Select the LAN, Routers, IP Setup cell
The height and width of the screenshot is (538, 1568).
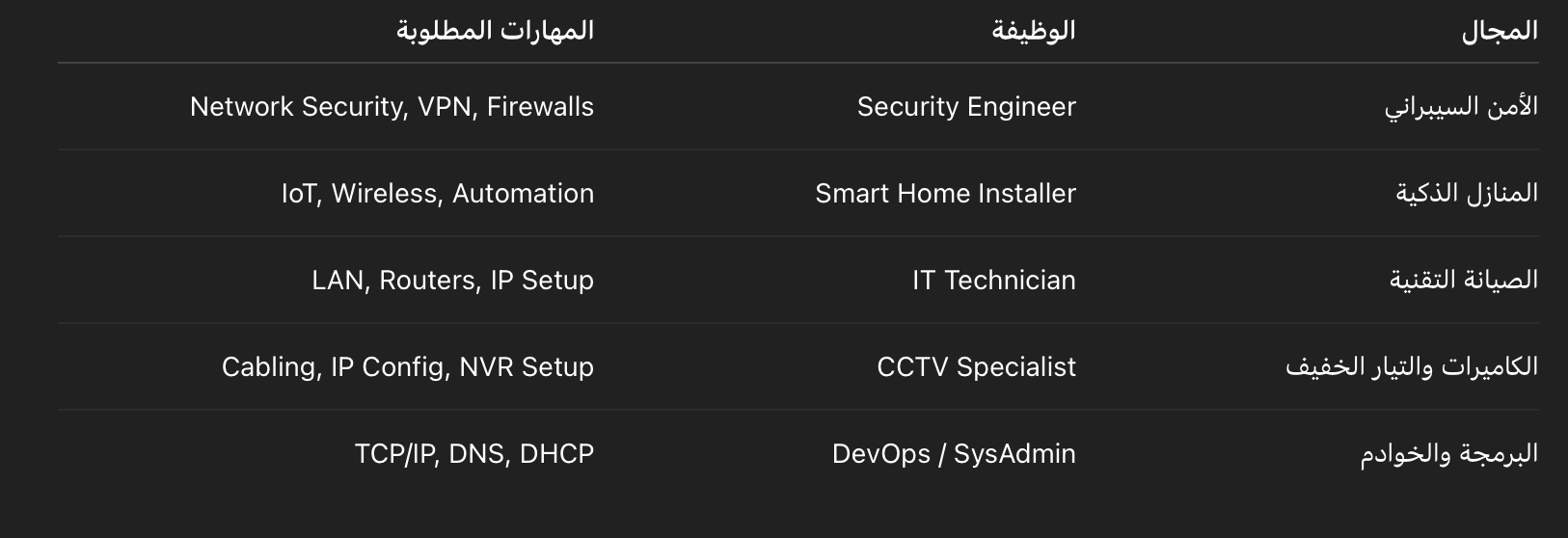pyautogui.click(x=452, y=281)
